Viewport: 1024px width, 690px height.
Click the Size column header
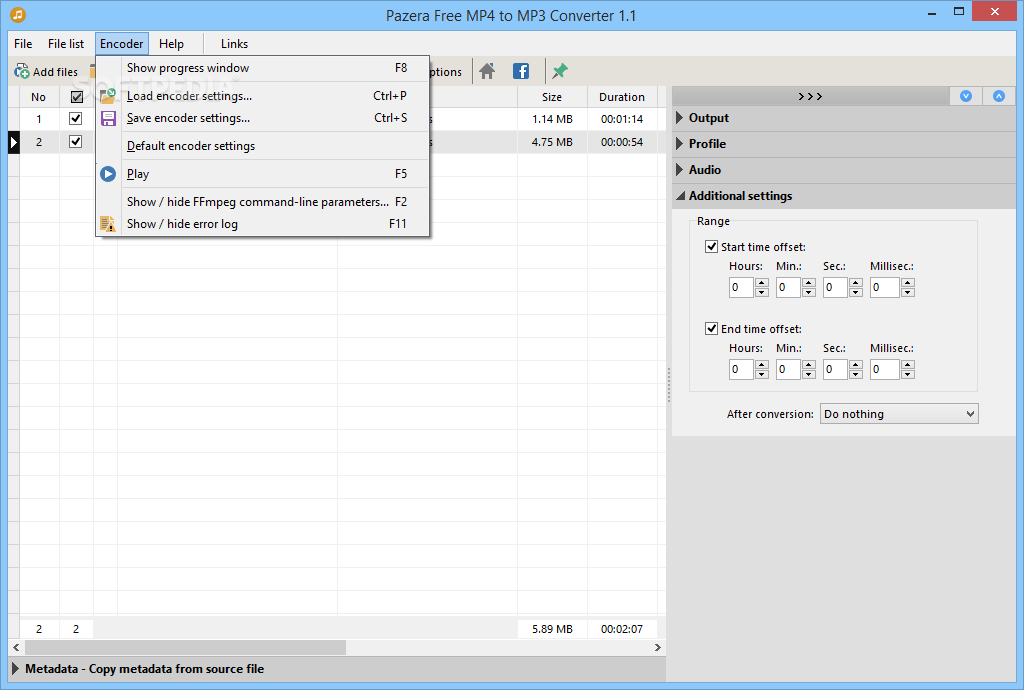click(x=552, y=97)
